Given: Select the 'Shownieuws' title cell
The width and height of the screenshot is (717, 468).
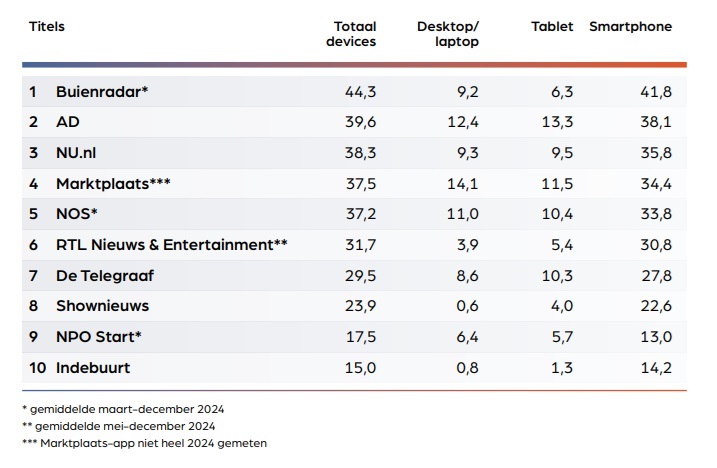Looking at the screenshot, I should pyautogui.click(x=102, y=306).
